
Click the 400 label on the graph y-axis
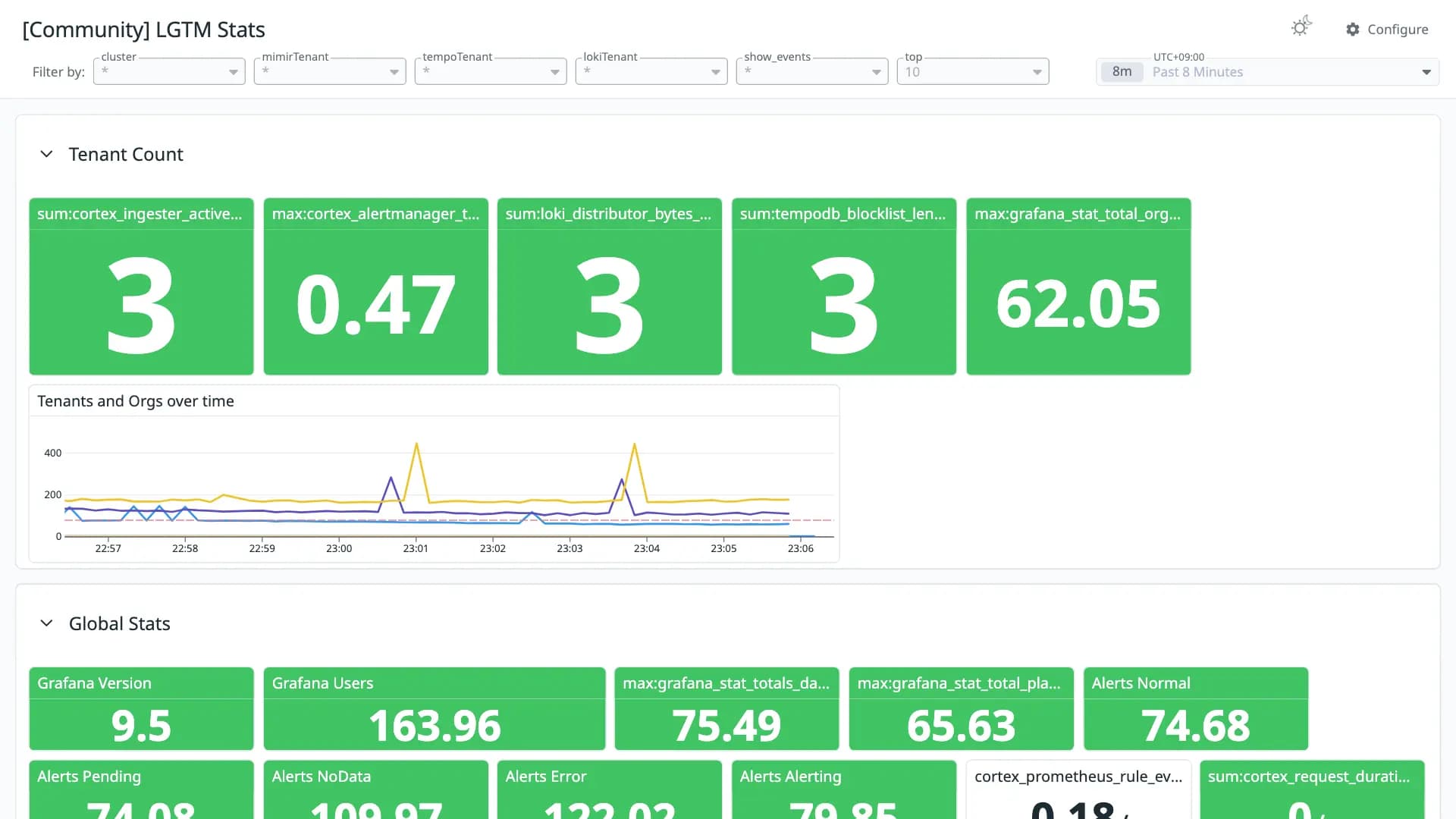(x=52, y=453)
